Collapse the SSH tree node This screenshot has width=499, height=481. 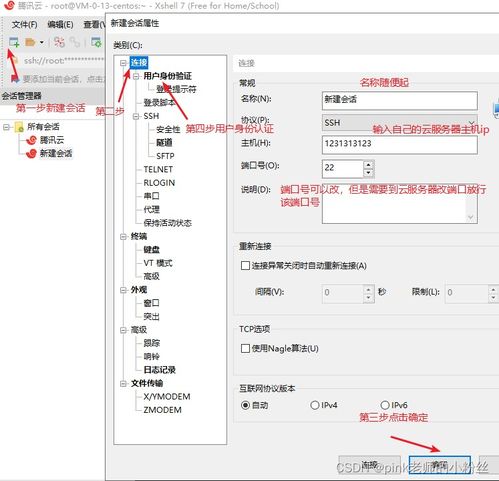pyautogui.click(x=136, y=116)
